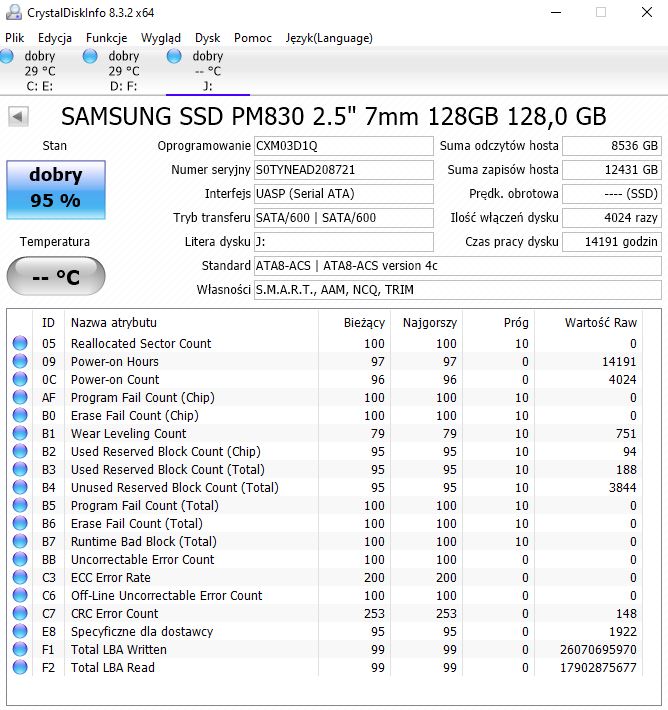Click status circle for Wear Leveling Count
This screenshot has width=668, height=710.
pos(20,433)
